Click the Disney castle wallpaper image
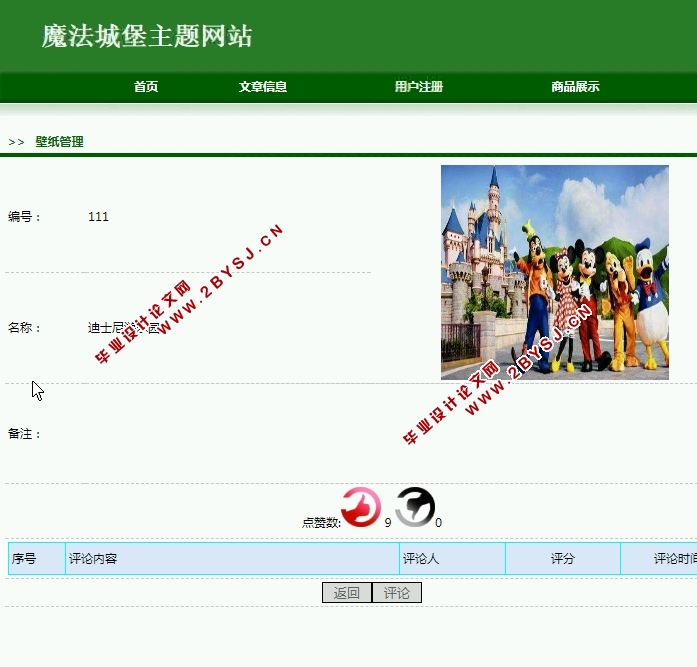The height and width of the screenshot is (667, 697). coord(555,272)
